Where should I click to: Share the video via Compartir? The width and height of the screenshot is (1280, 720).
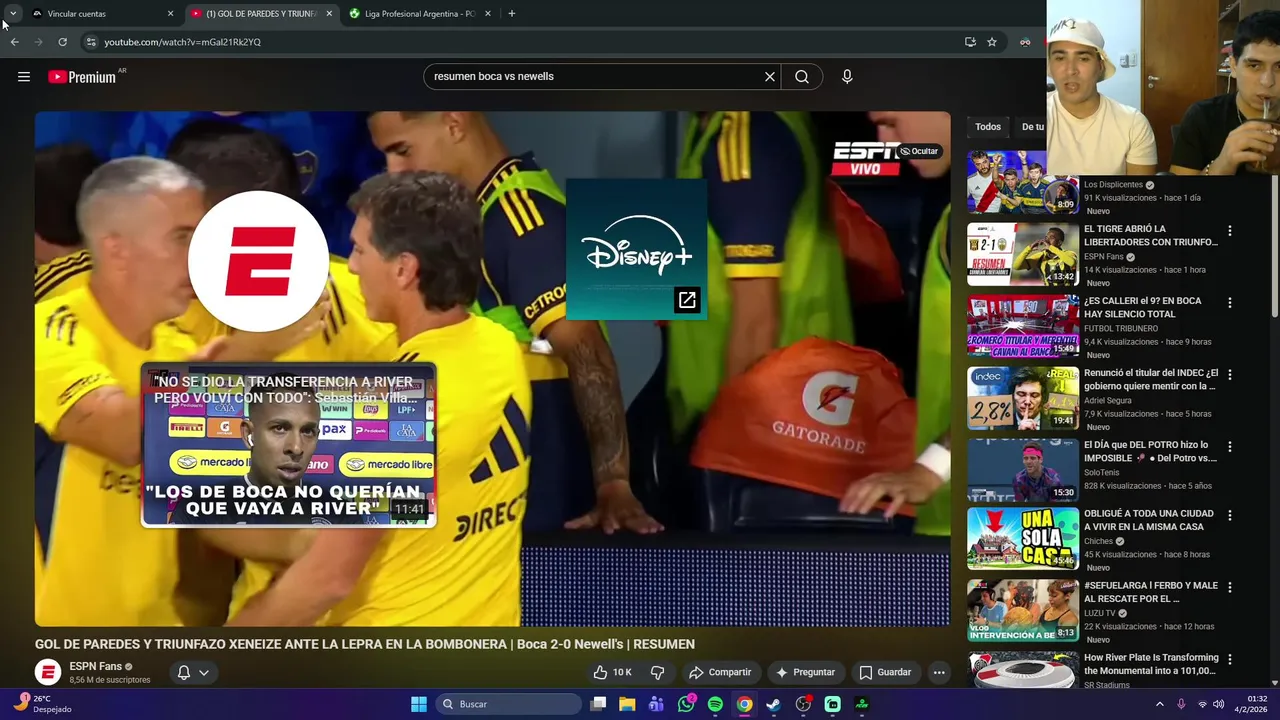point(720,672)
